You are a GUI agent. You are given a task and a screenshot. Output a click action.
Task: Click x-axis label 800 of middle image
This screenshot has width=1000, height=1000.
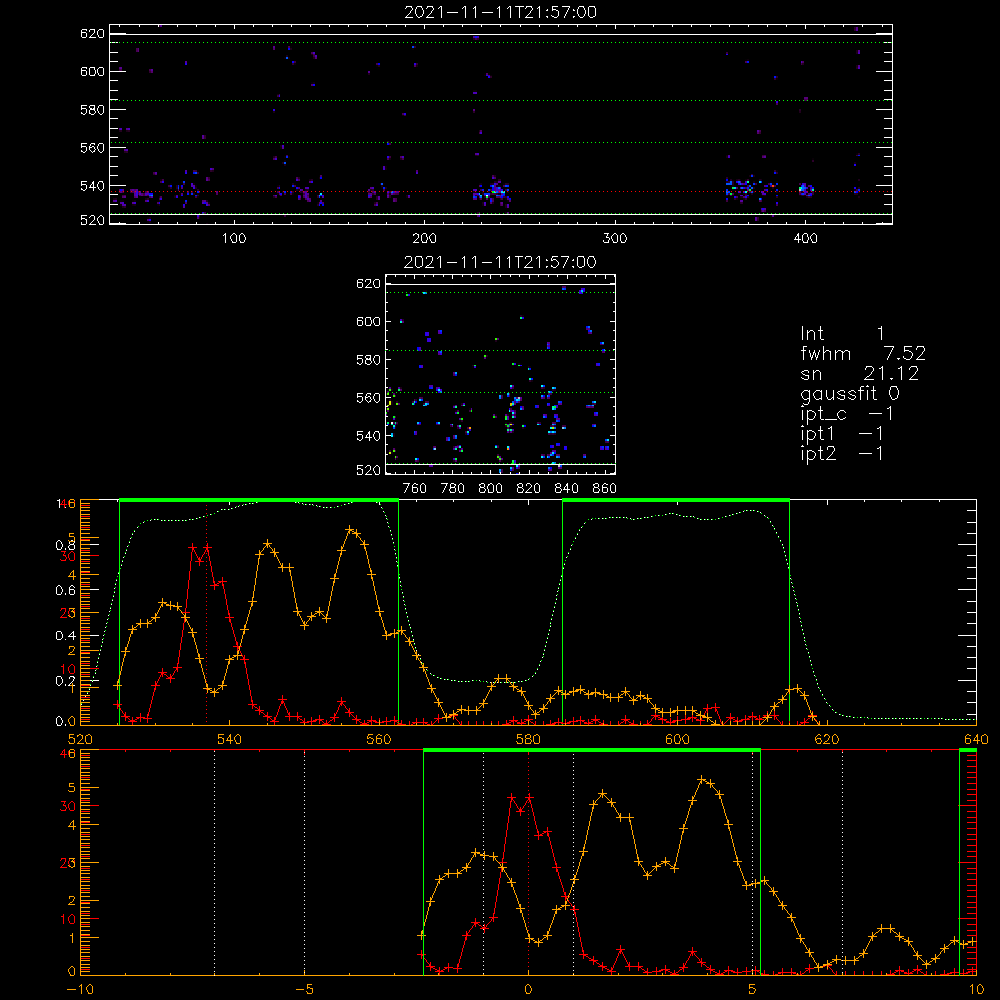point(490,489)
